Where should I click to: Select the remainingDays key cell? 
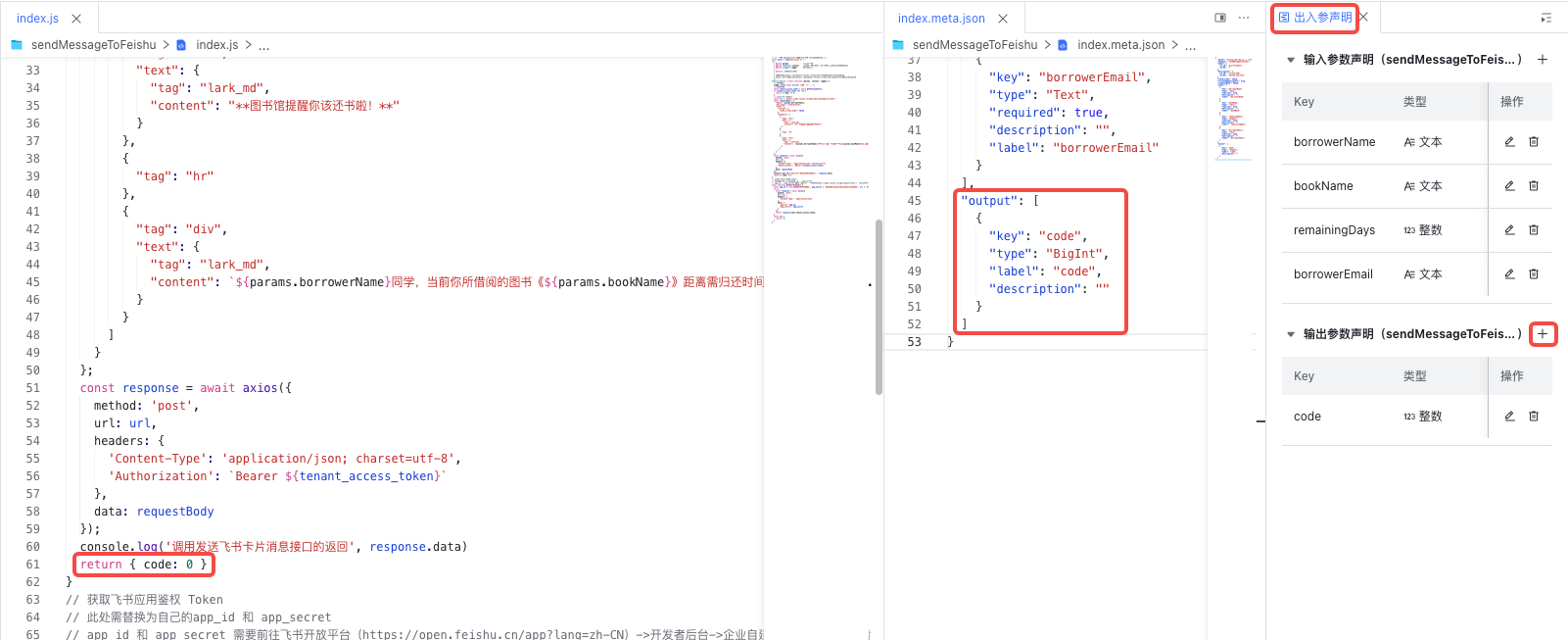[1334, 230]
